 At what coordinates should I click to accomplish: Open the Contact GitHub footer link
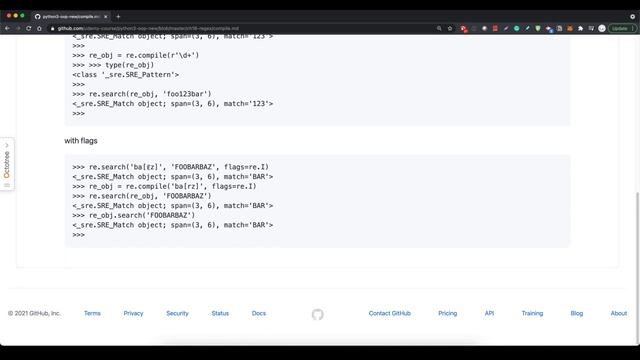(x=390, y=313)
